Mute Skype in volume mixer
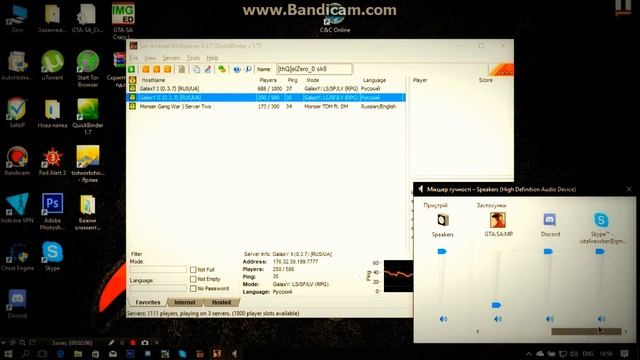The height and width of the screenshot is (360, 640). click(601, 319)
